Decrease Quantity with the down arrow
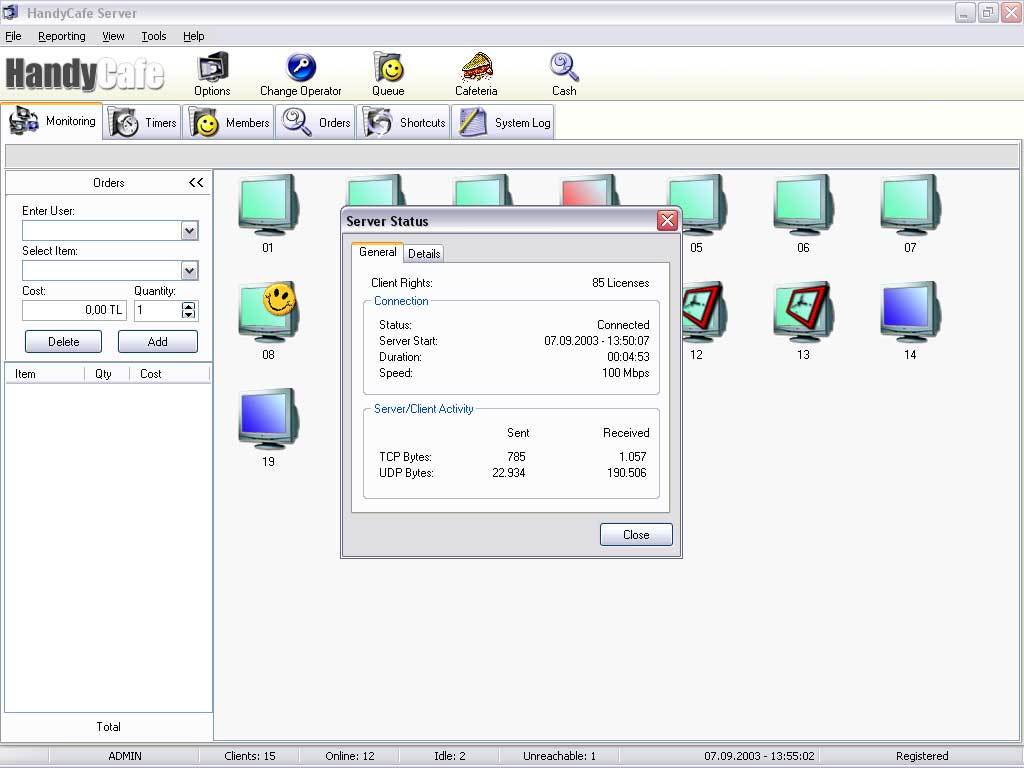Viewport: 1024px width, 768px height. point(189,315)
